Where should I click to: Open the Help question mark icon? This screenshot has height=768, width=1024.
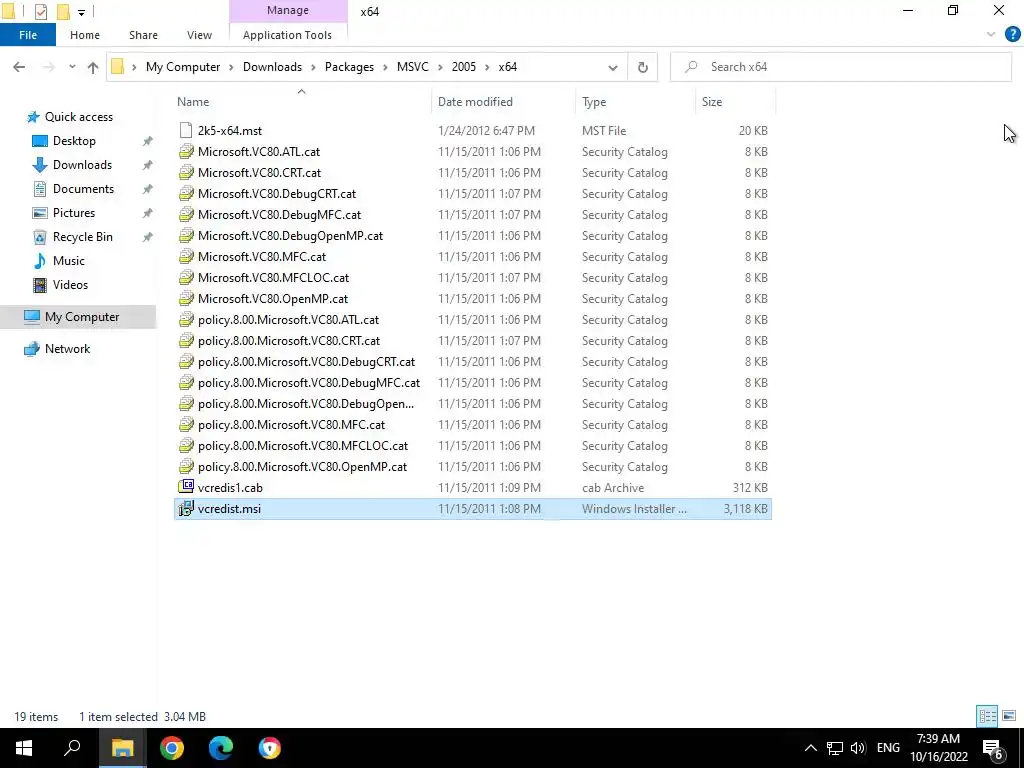1012,35
